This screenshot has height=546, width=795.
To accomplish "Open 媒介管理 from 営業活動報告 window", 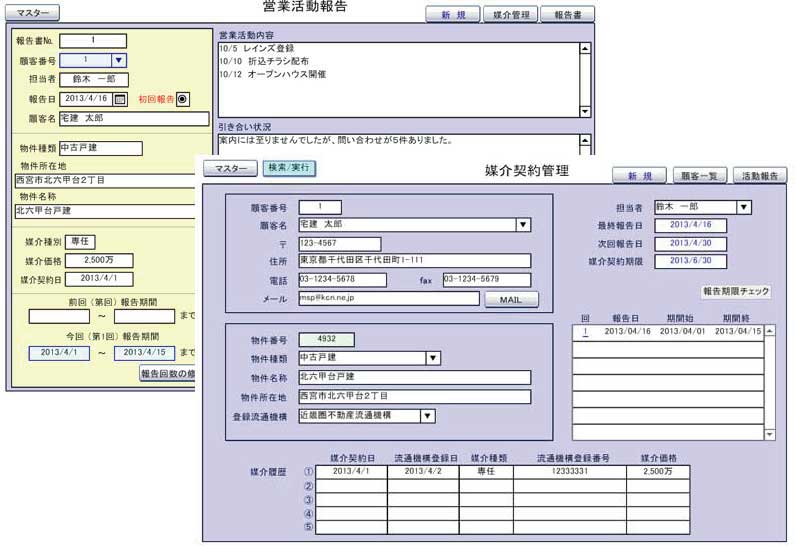I will (511, 15).
